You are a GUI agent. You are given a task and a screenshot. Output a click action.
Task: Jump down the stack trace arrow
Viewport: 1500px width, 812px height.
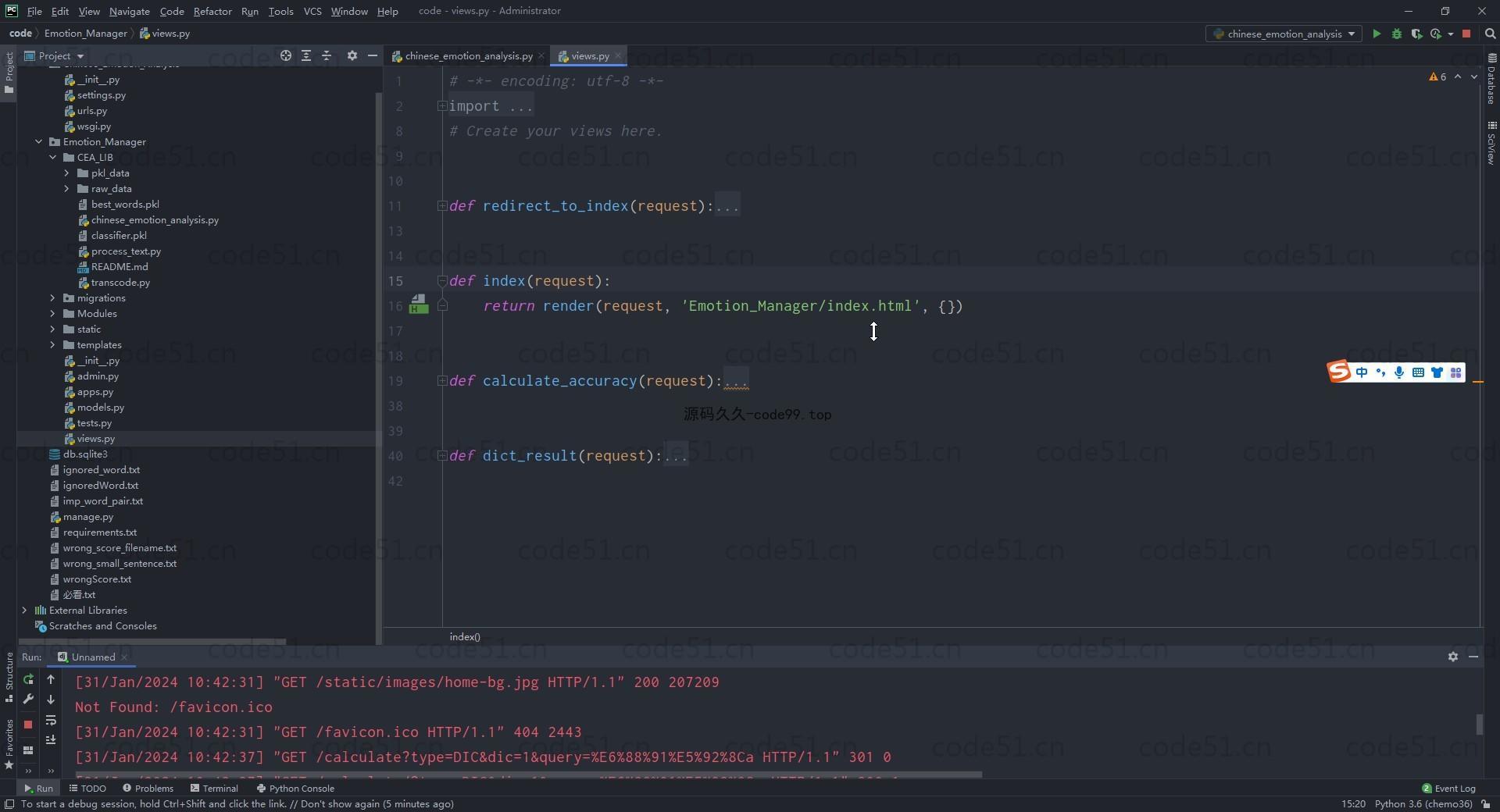click(x=51, y=700)
